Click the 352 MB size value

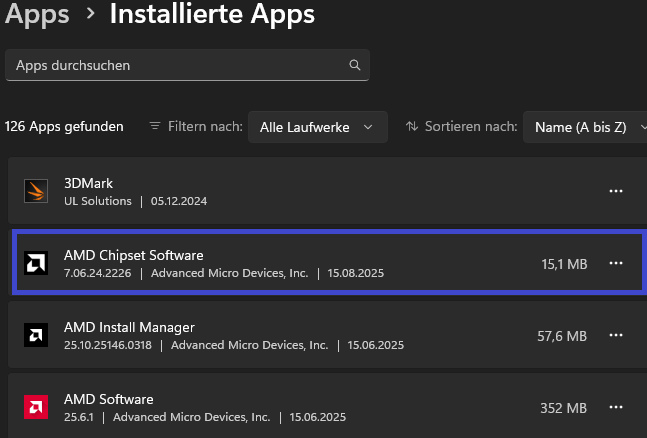point(564,408)
